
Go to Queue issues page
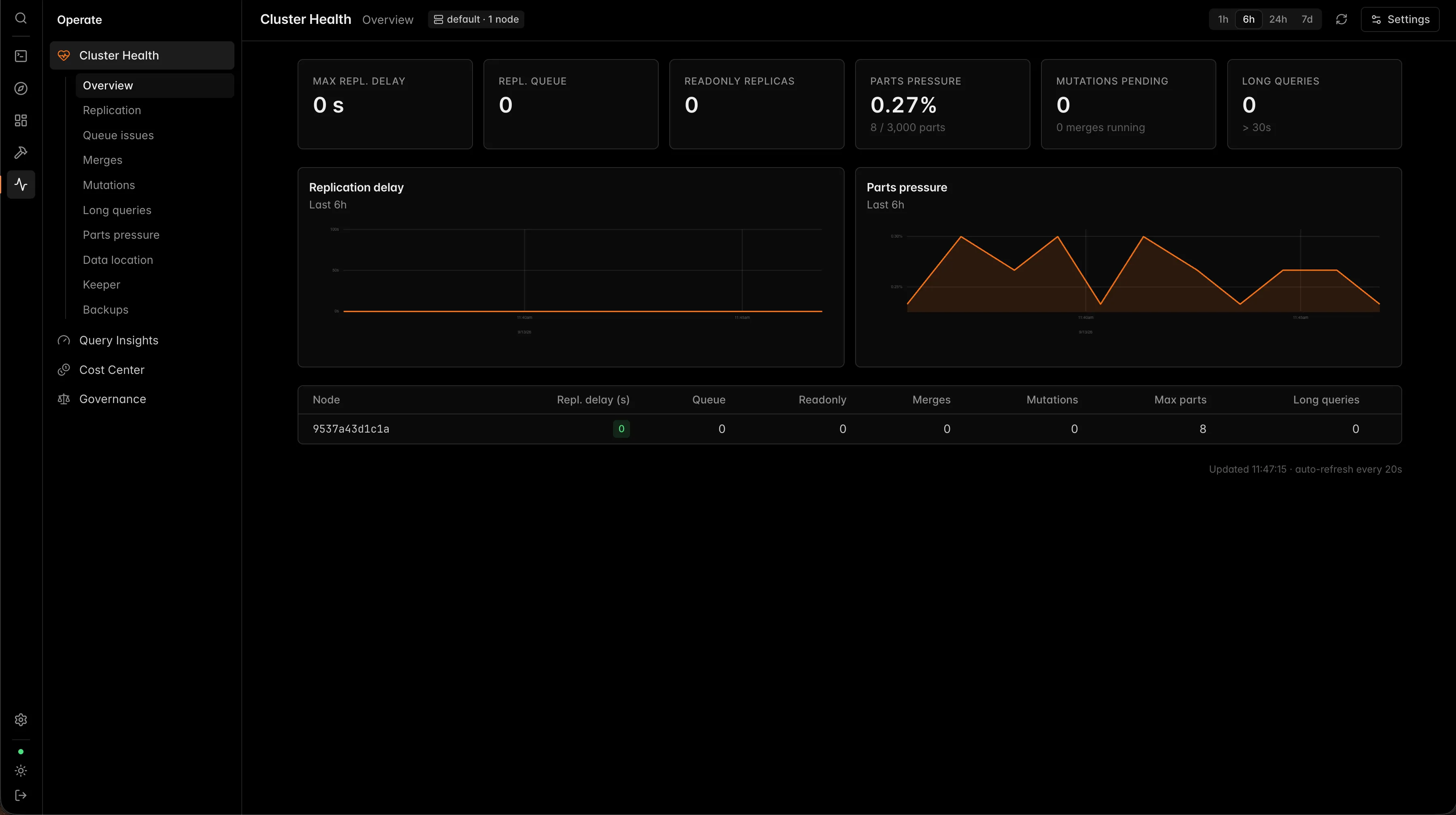155,135
